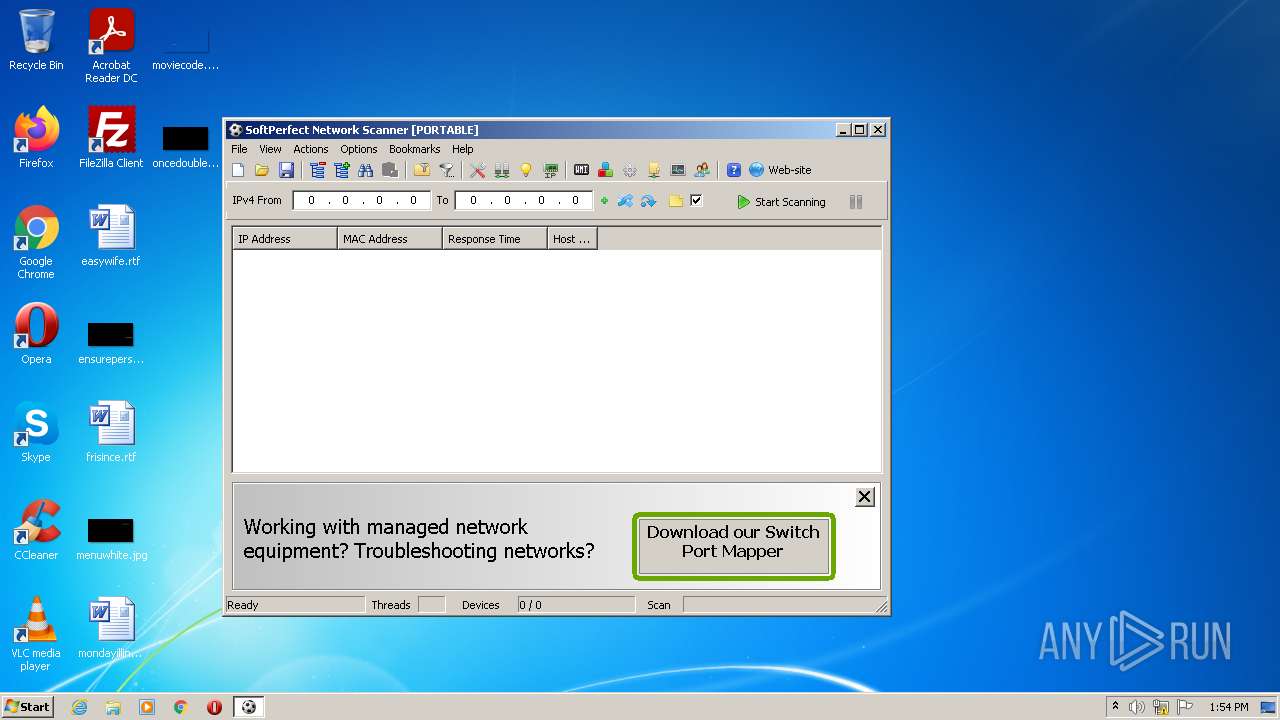Image resolution: width=1280 pixels, height=720 pixels.
Task: Click the blue shuffle arrows icon by the IP range
Action: 626,201
